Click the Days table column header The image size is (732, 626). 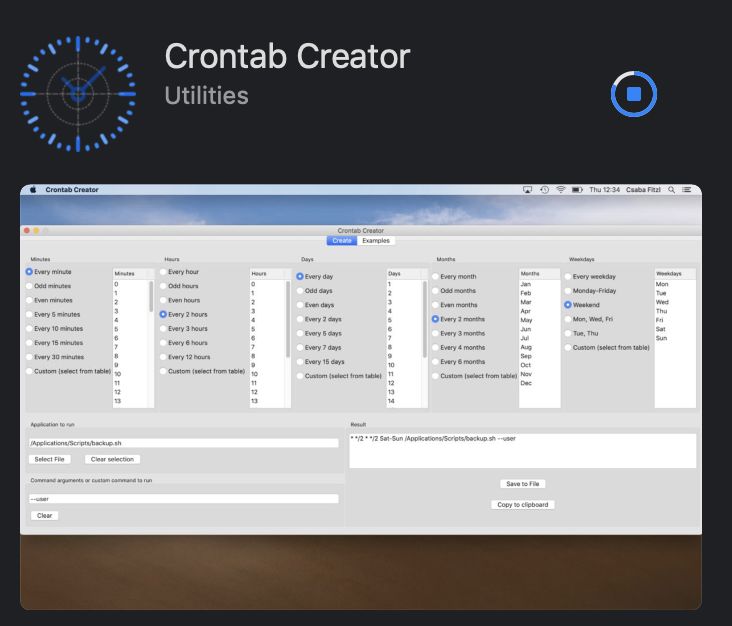click(x=407, y=274)
